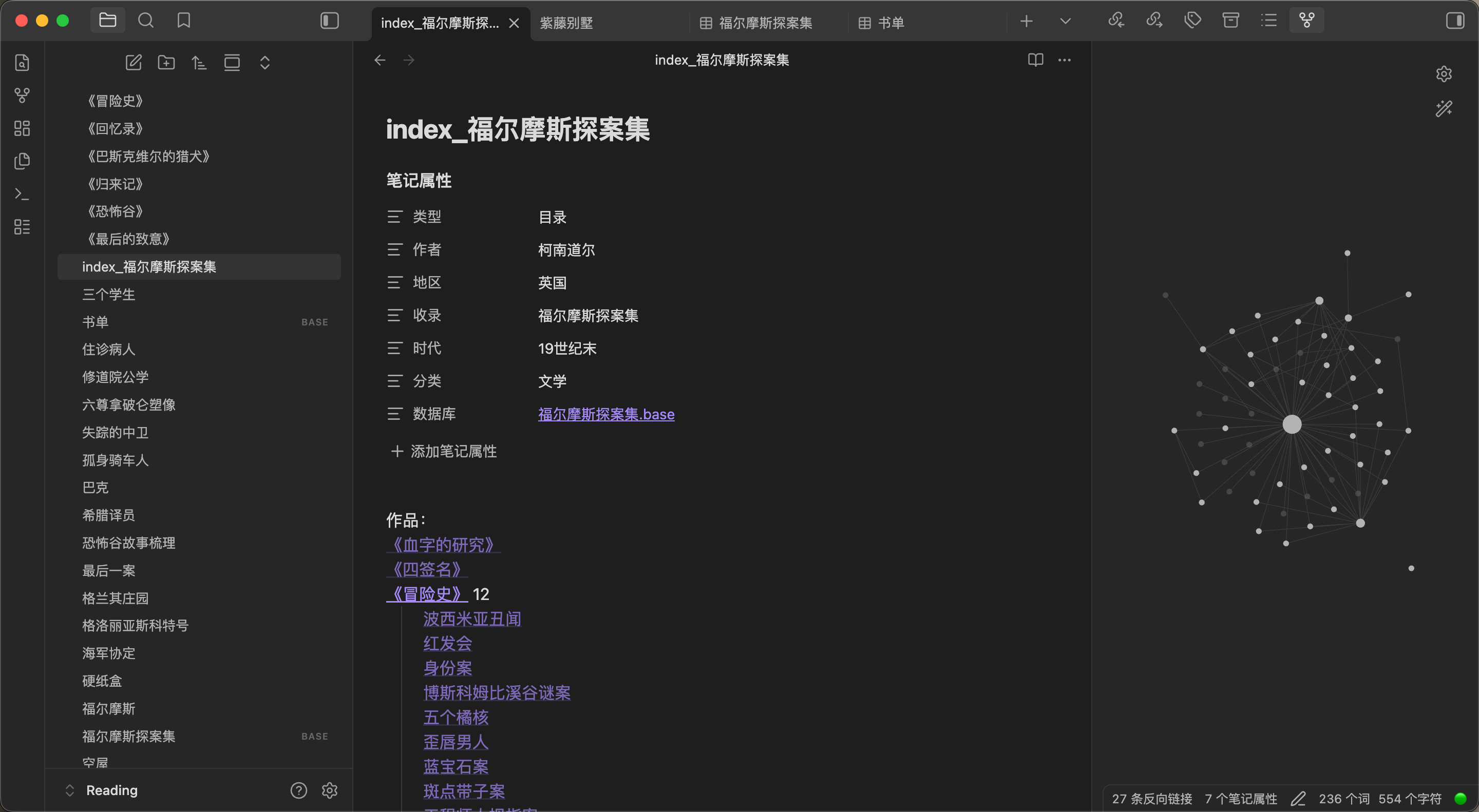
Task: Open the file explorer folder icon
Action: click(x=108, y=21)
